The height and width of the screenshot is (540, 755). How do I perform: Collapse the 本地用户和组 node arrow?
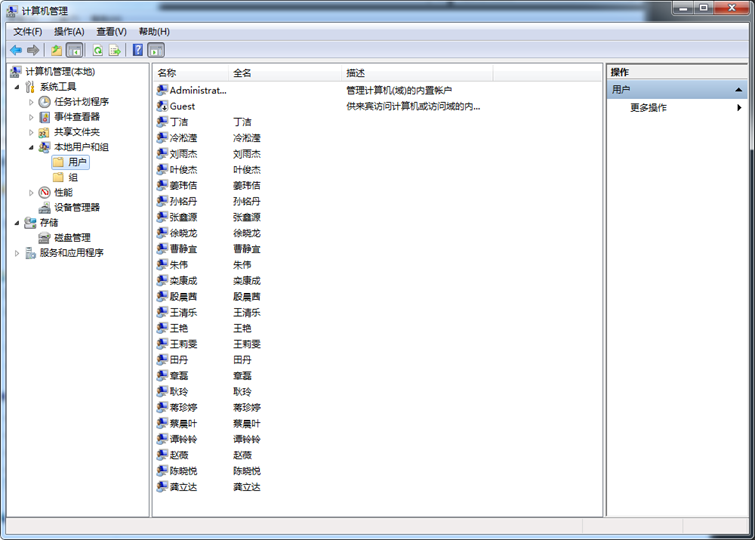[x=31, y=147]
